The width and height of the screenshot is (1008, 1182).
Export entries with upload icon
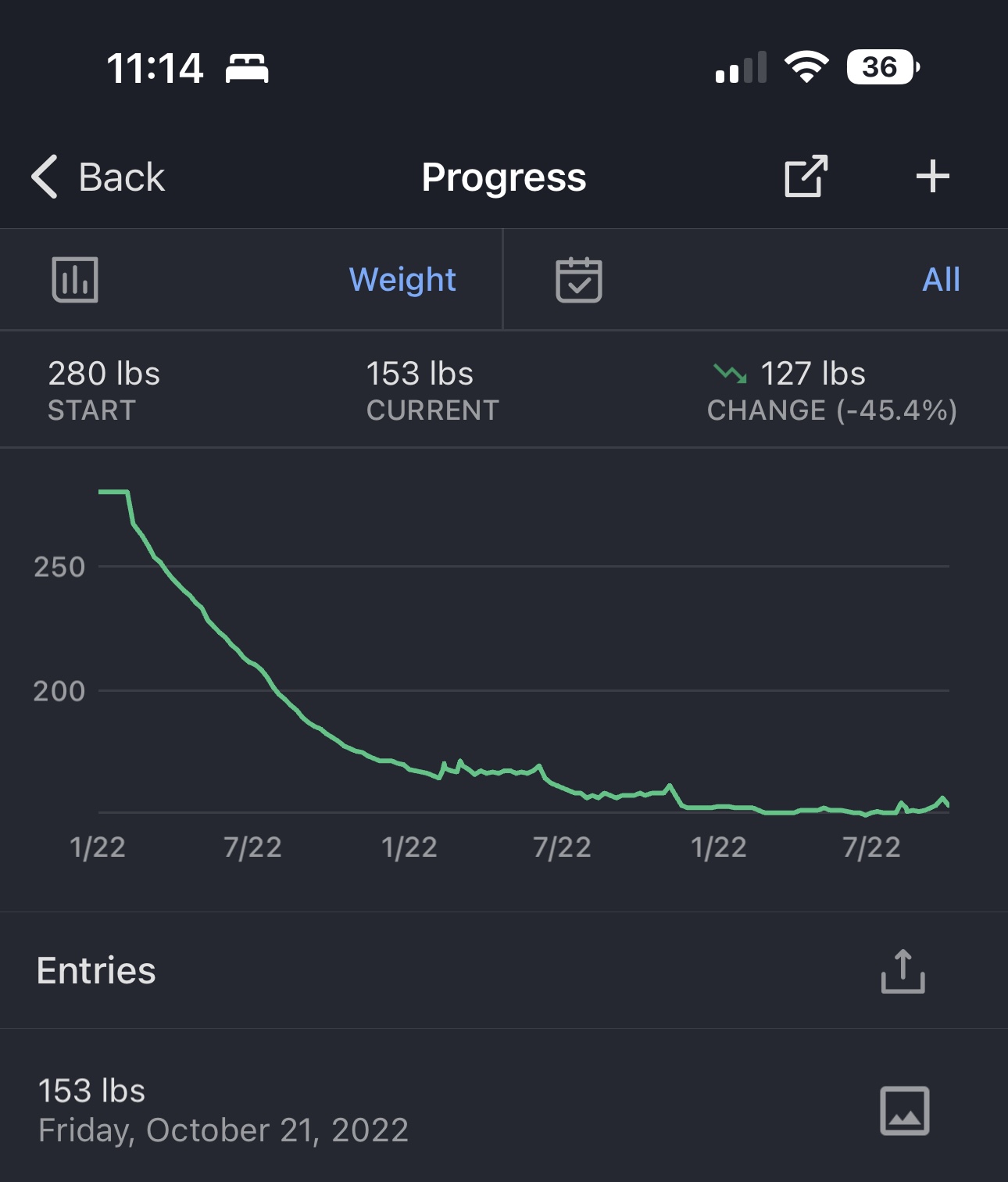click(x=903, y=971)
